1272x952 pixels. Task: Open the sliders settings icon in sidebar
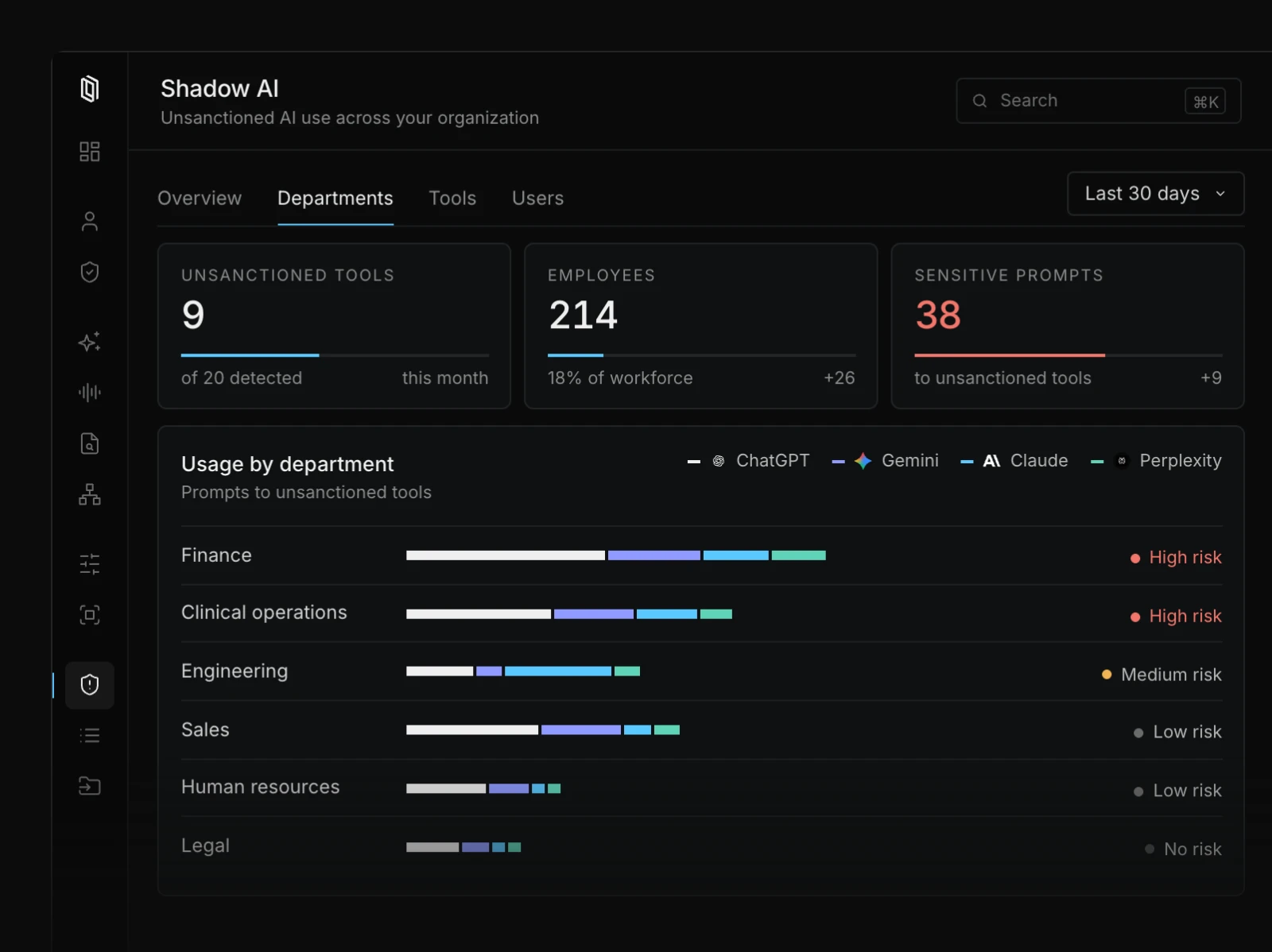pos(90,564)
